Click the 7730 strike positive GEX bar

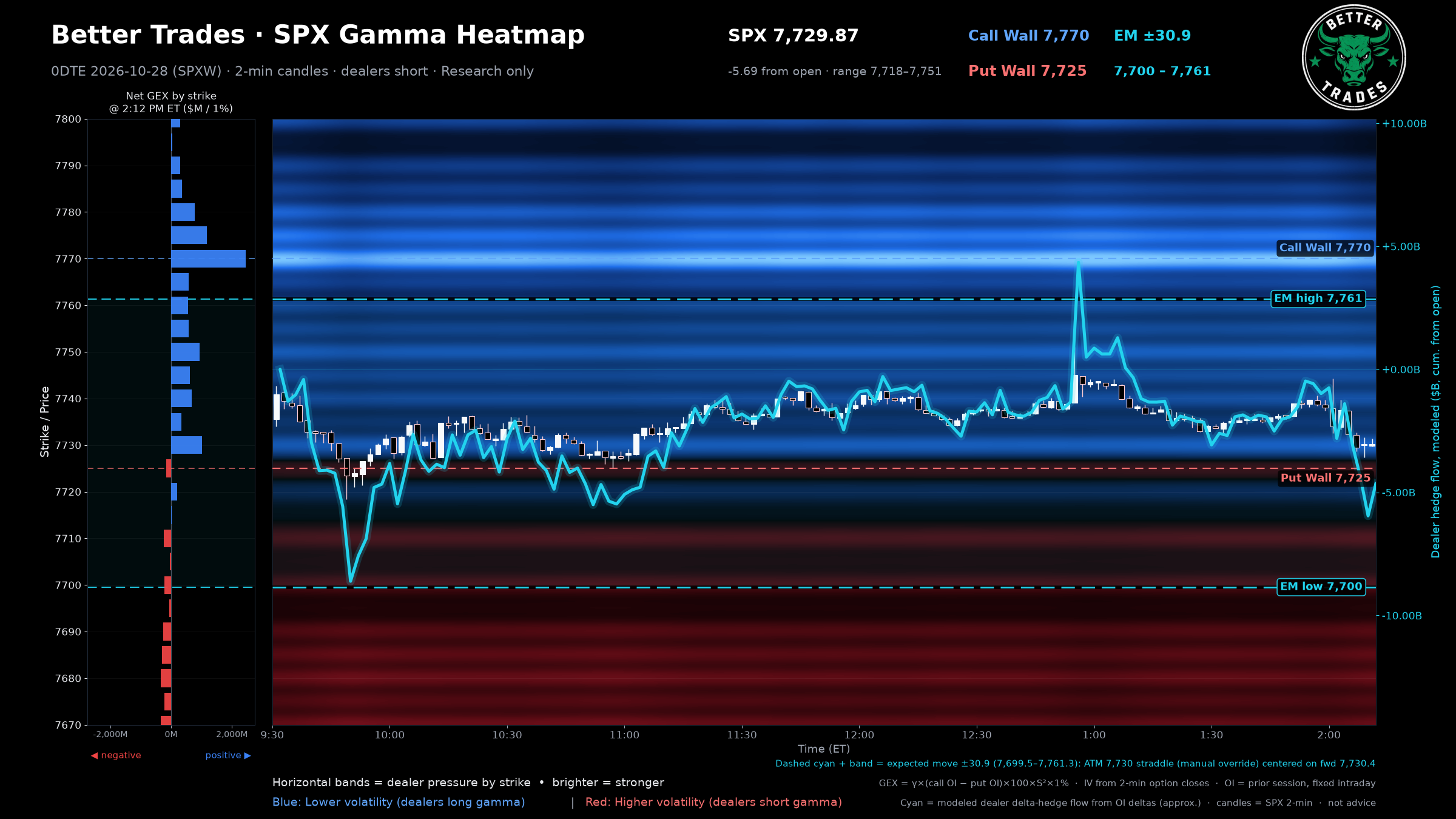[x=186, y=445]
